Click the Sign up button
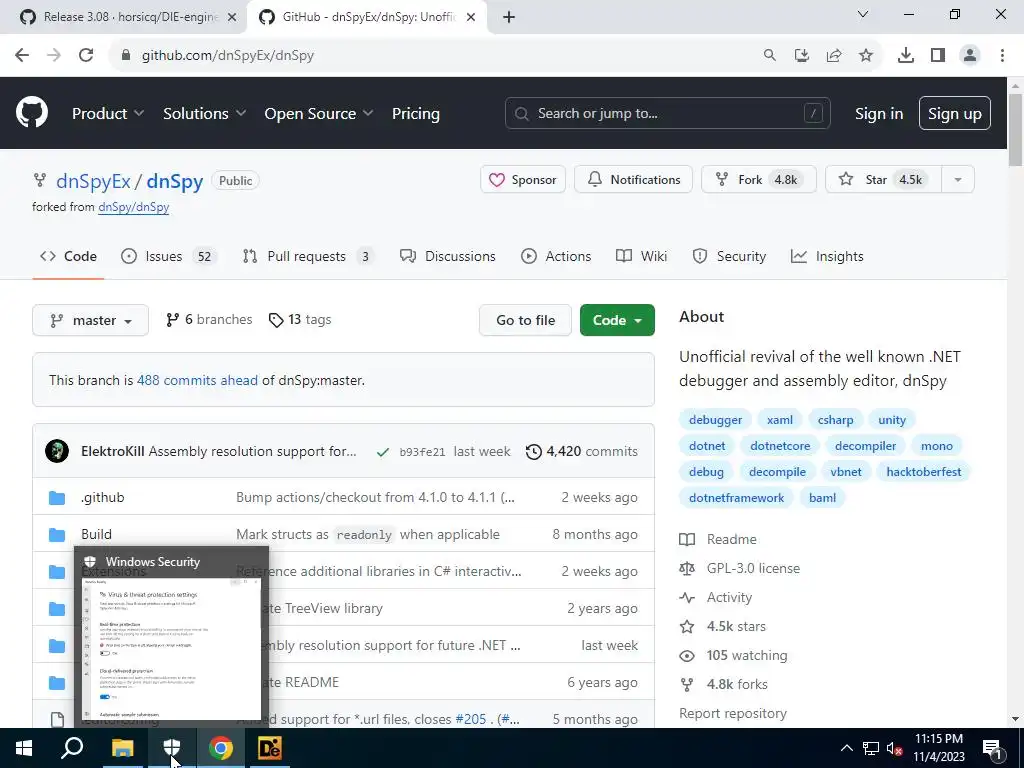The width and height of the screenshot is (1024, 768). (x=954, y=114)
